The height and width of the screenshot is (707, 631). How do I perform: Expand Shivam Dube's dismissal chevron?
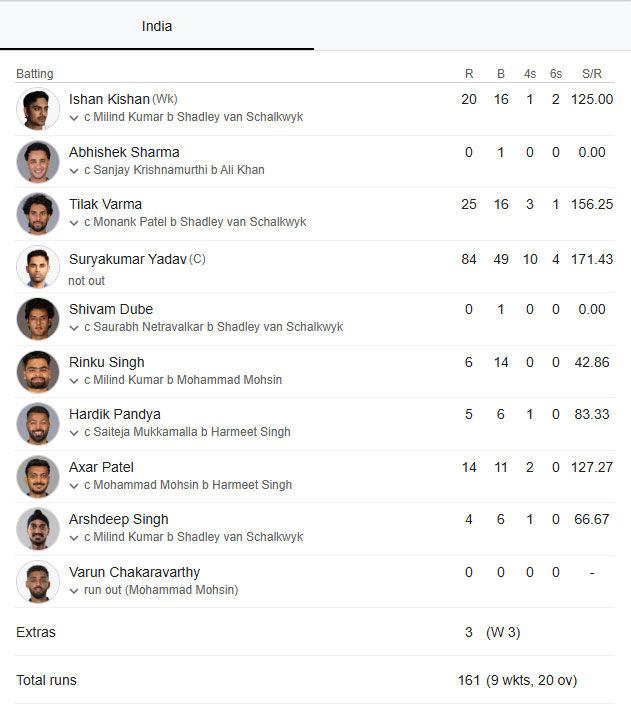[74, 328]
